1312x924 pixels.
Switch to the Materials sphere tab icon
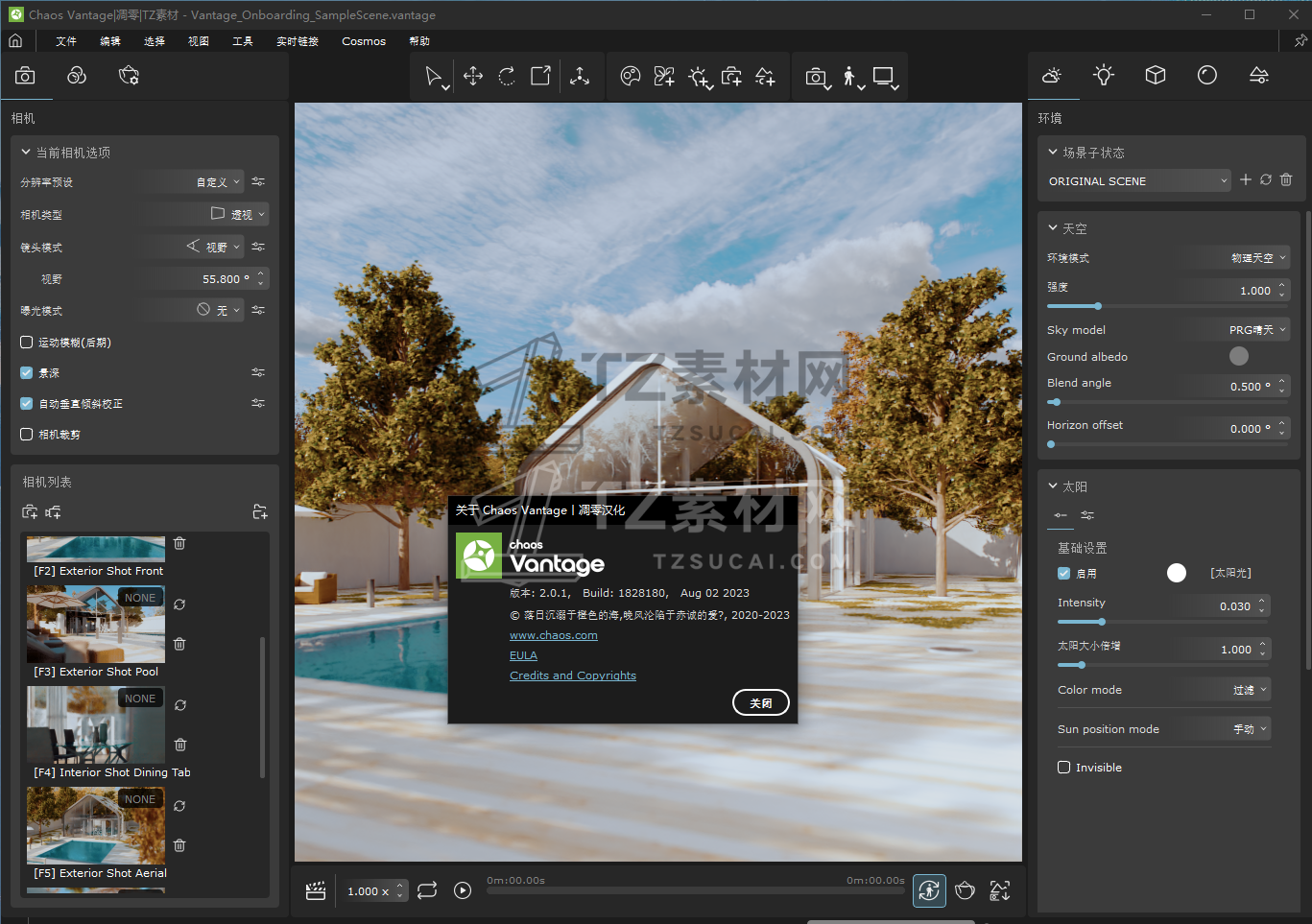[x=1207, y=75]
